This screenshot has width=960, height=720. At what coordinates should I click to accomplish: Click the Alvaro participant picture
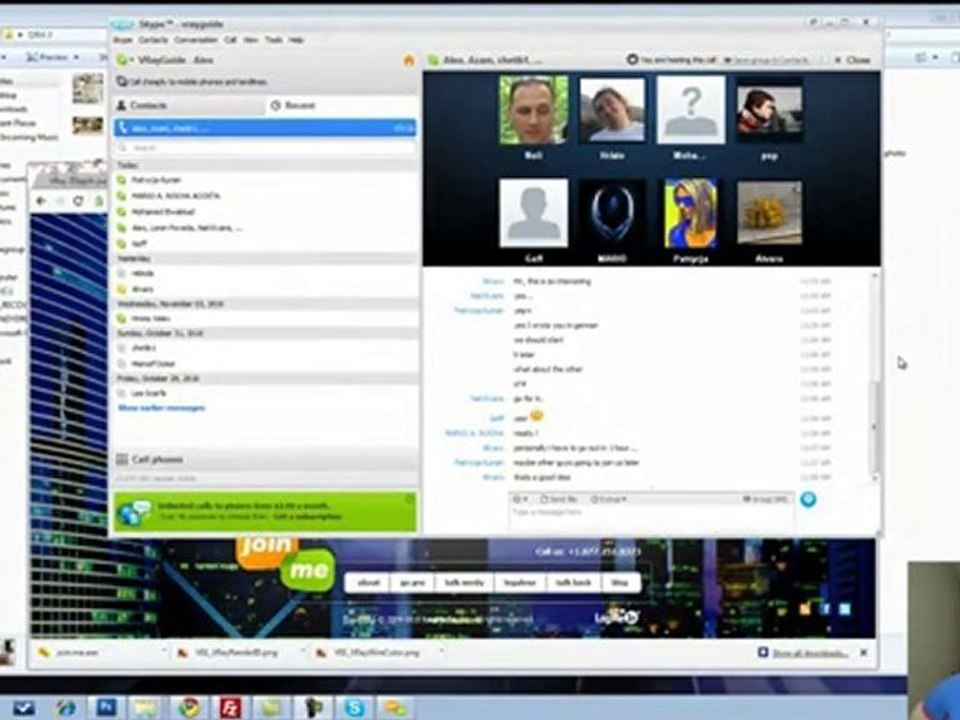pos(769,213)
